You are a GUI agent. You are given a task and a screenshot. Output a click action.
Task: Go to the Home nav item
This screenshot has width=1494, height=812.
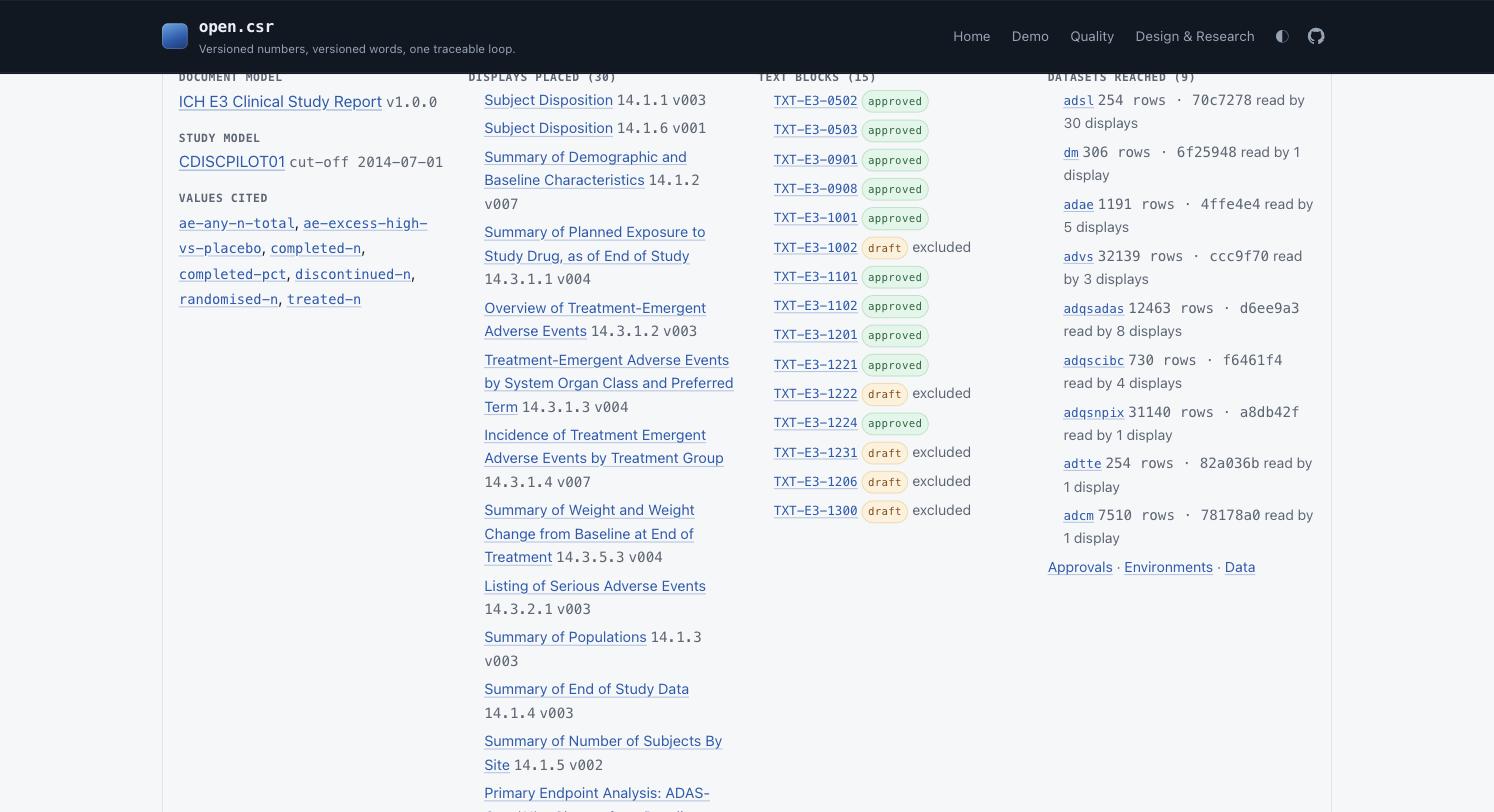(971, 36)
